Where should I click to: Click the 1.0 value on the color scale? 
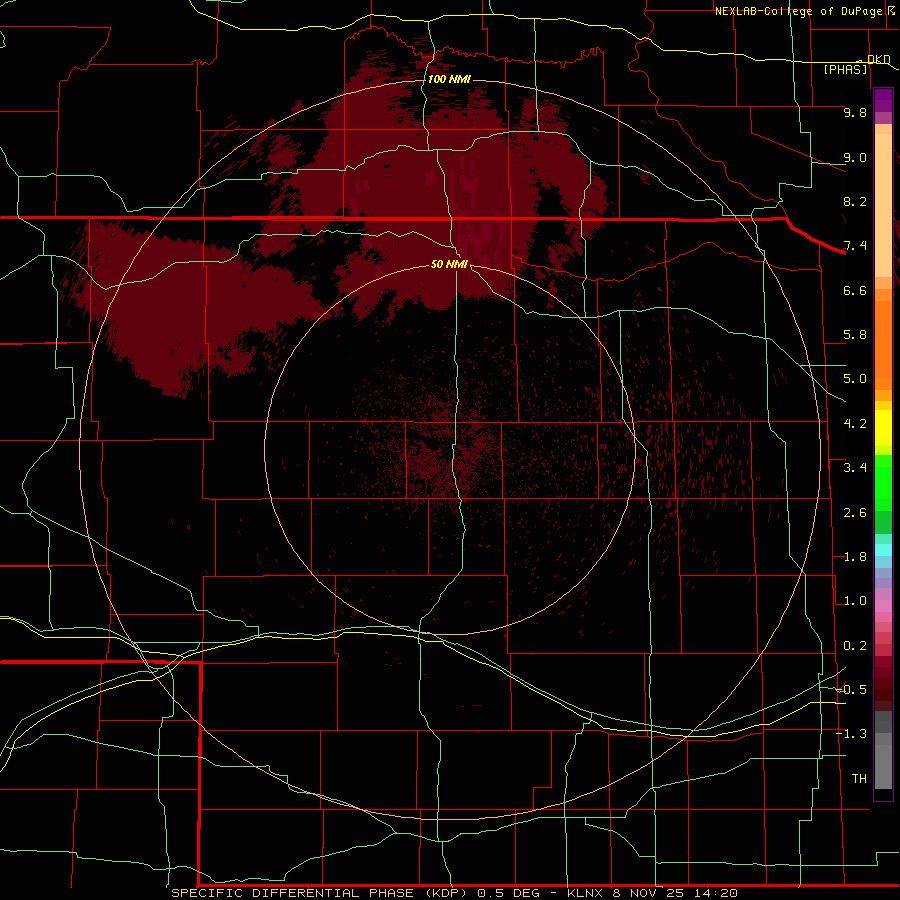[x=855, y=601]
